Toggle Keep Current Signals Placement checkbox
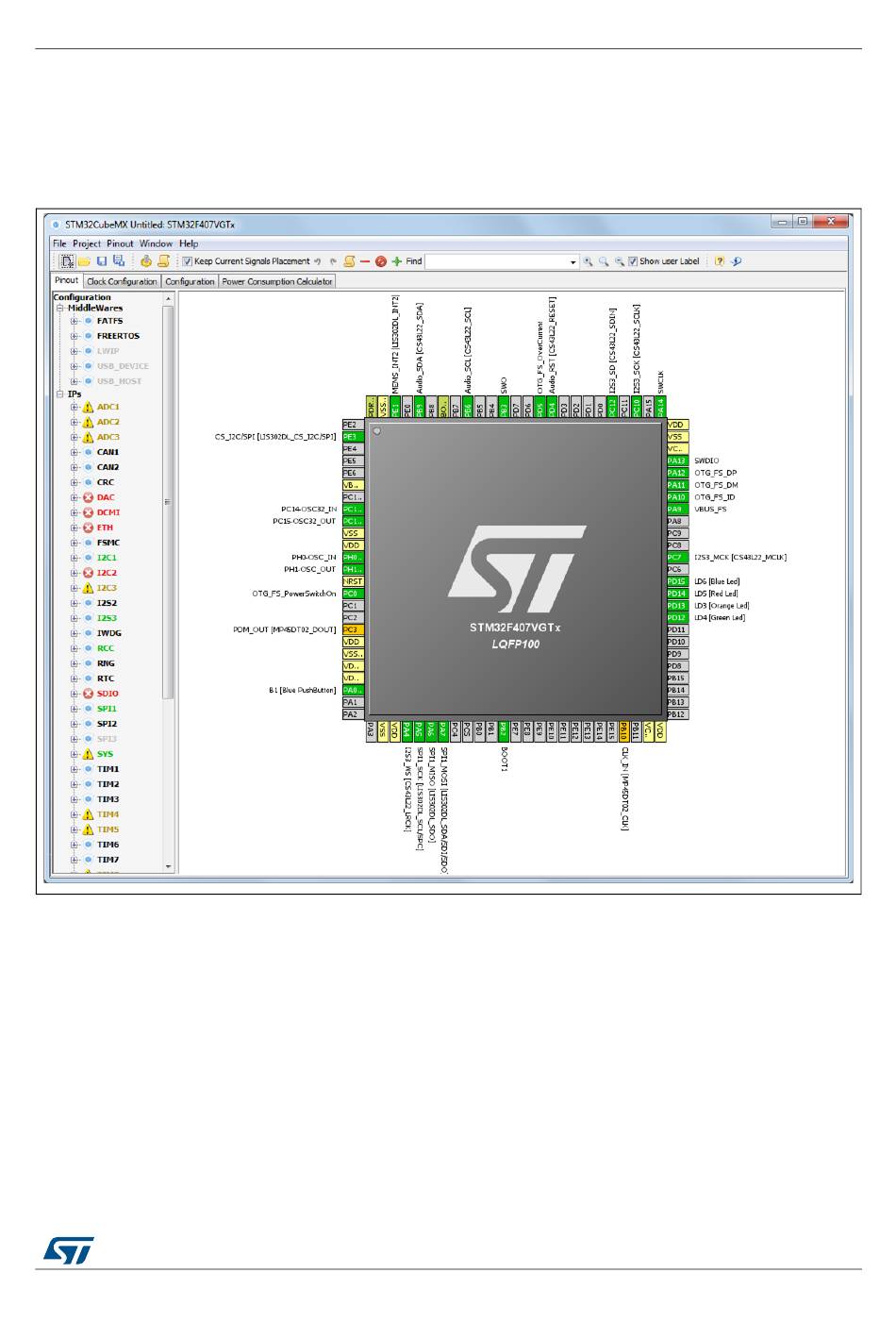 [x=188, y=261]
